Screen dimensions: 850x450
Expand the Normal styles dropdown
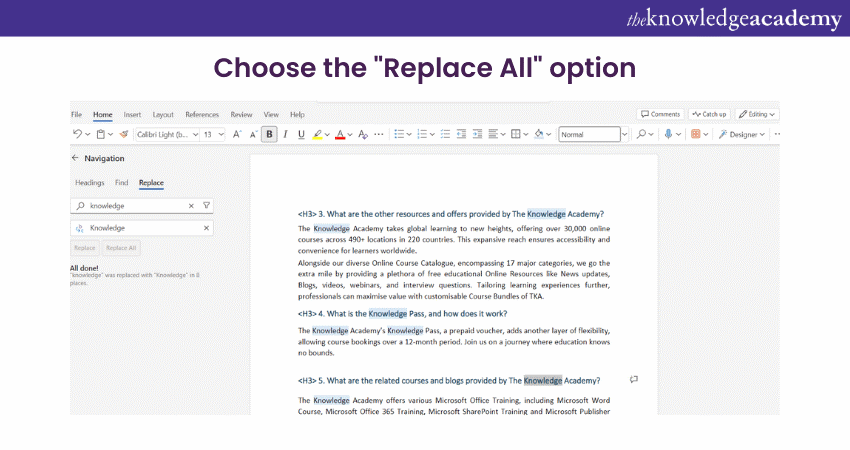(625, 134)
